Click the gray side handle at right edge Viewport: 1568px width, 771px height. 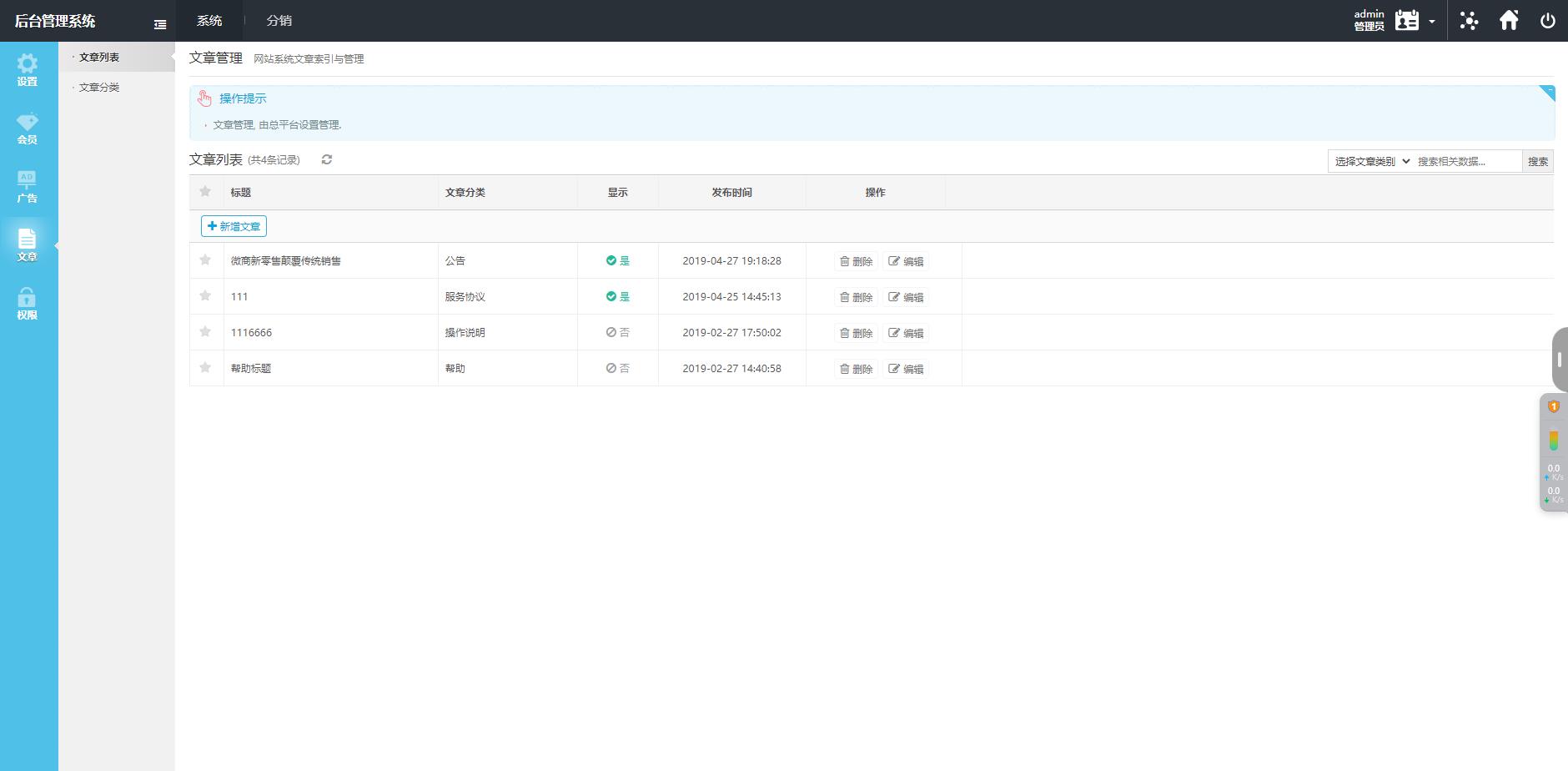click(x=1559, y=360)
